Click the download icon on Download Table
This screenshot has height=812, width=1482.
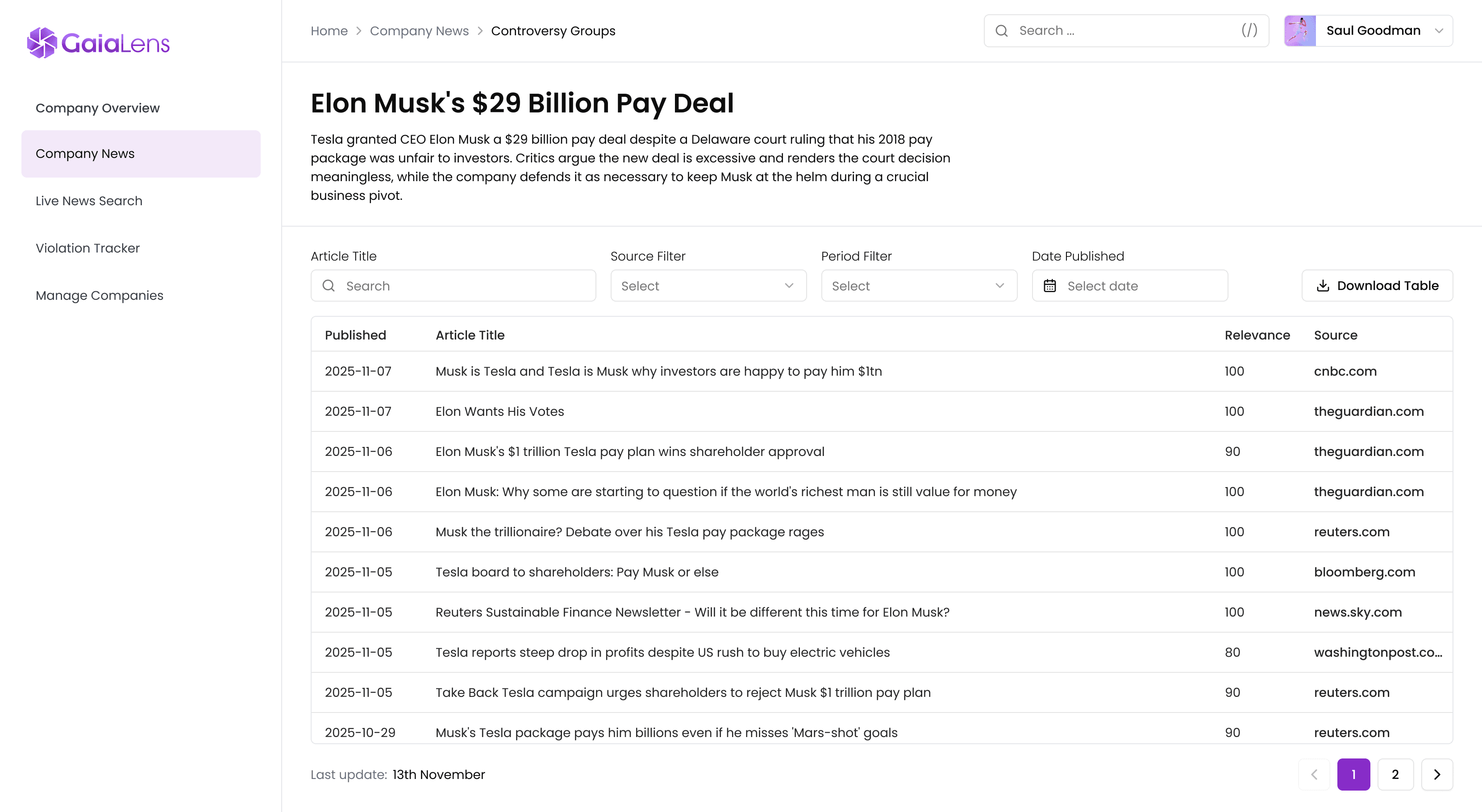1323,286
